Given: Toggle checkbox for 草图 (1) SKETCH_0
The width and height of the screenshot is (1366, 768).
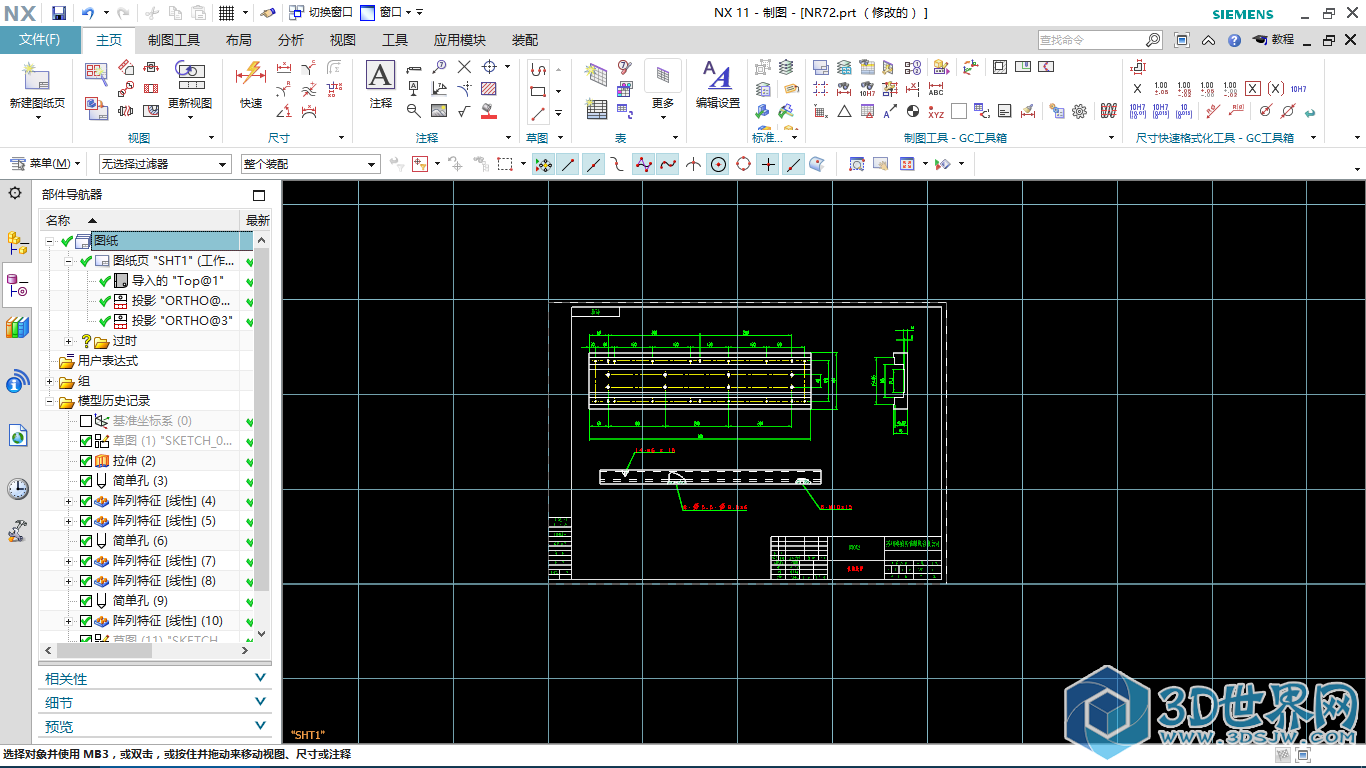Looking at the screenshot, I should point(86,441).
